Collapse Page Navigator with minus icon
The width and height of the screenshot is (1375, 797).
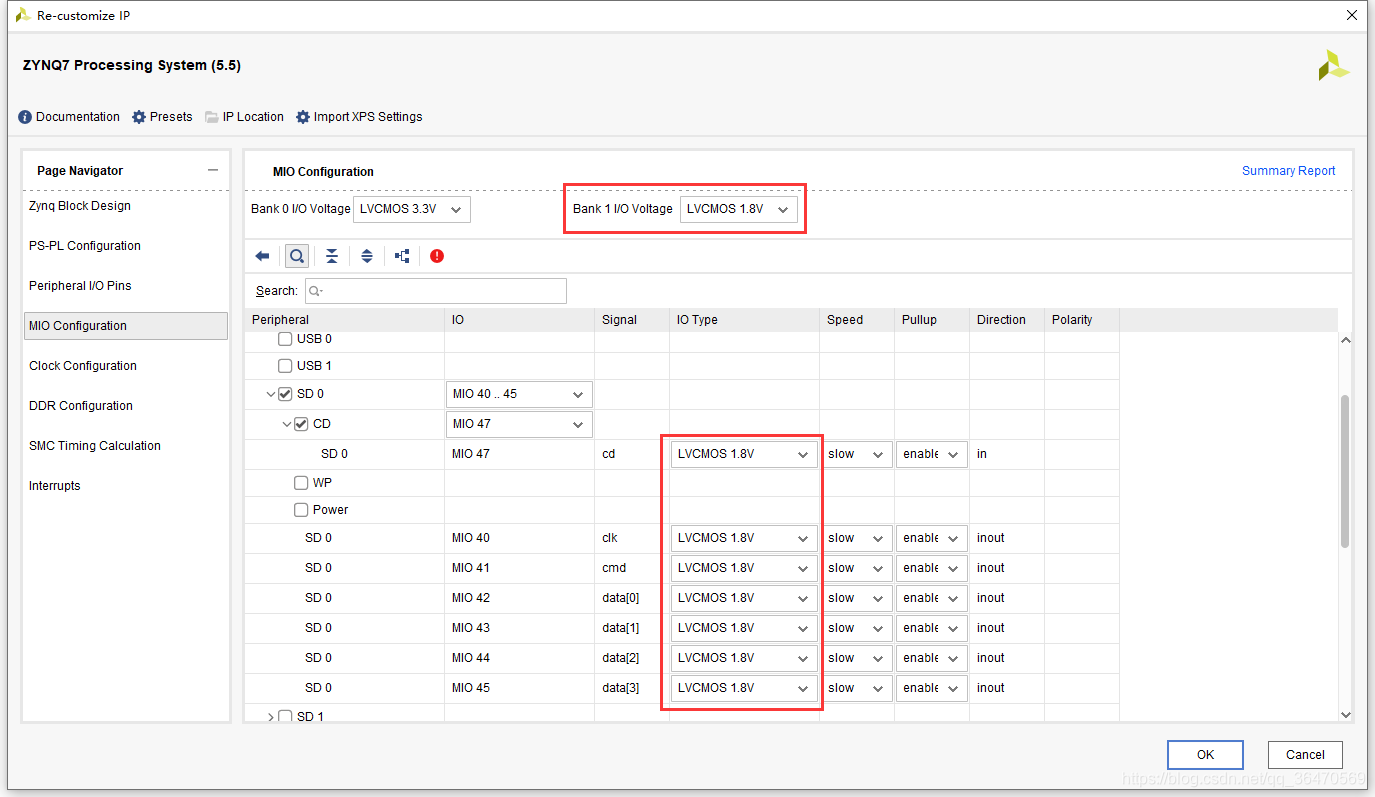click(213, 170)
